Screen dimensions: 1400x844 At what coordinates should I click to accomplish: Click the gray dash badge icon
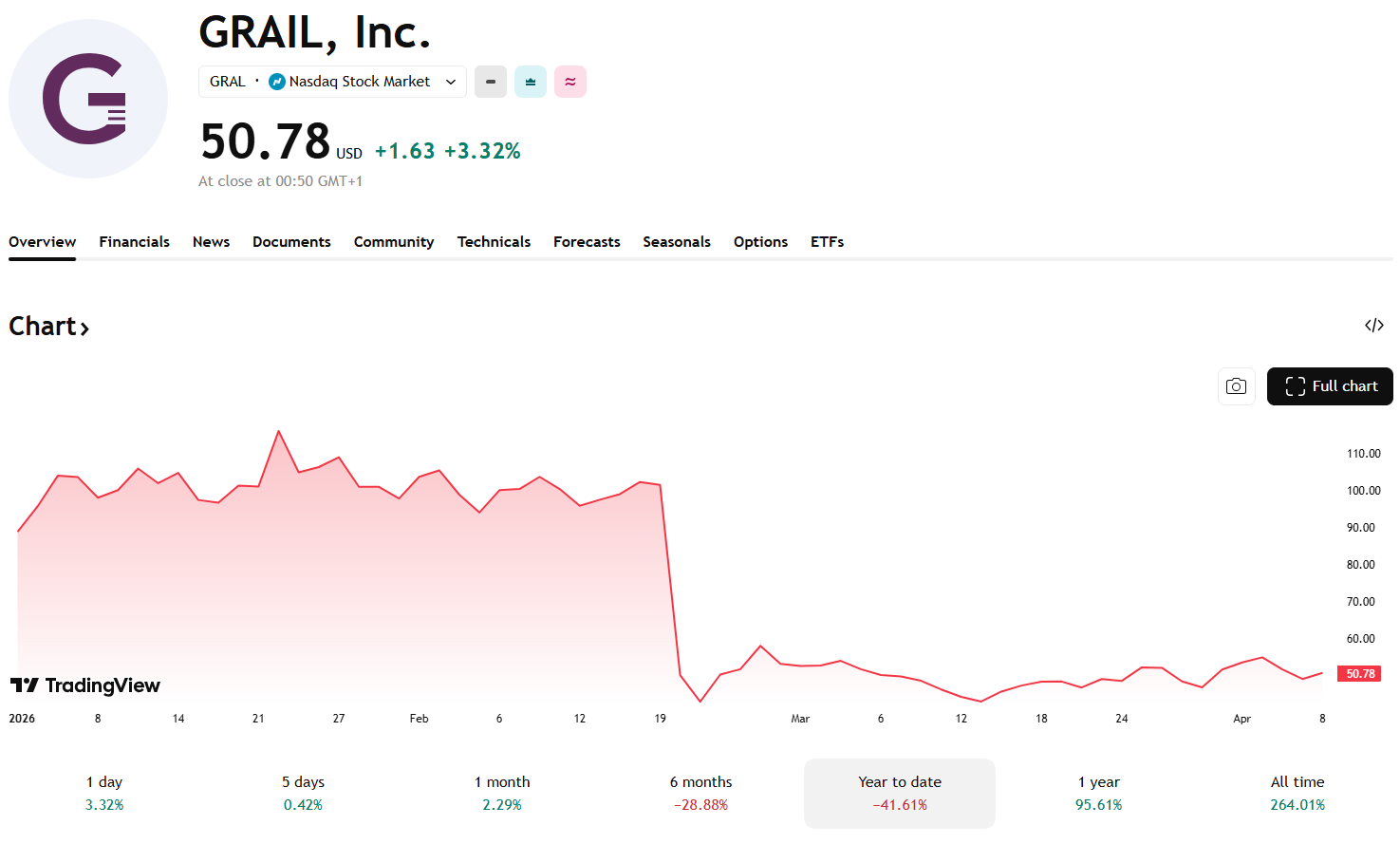pos(491,82)
